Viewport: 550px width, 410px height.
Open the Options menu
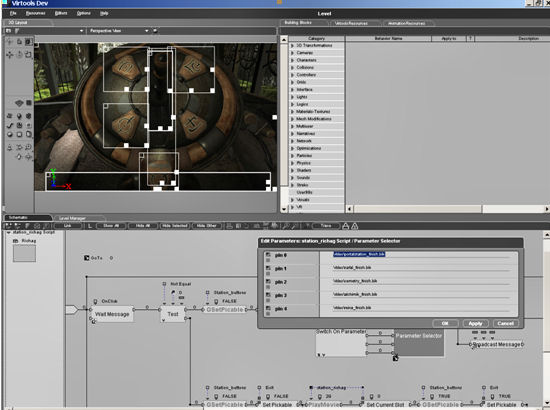pos(83,13)
